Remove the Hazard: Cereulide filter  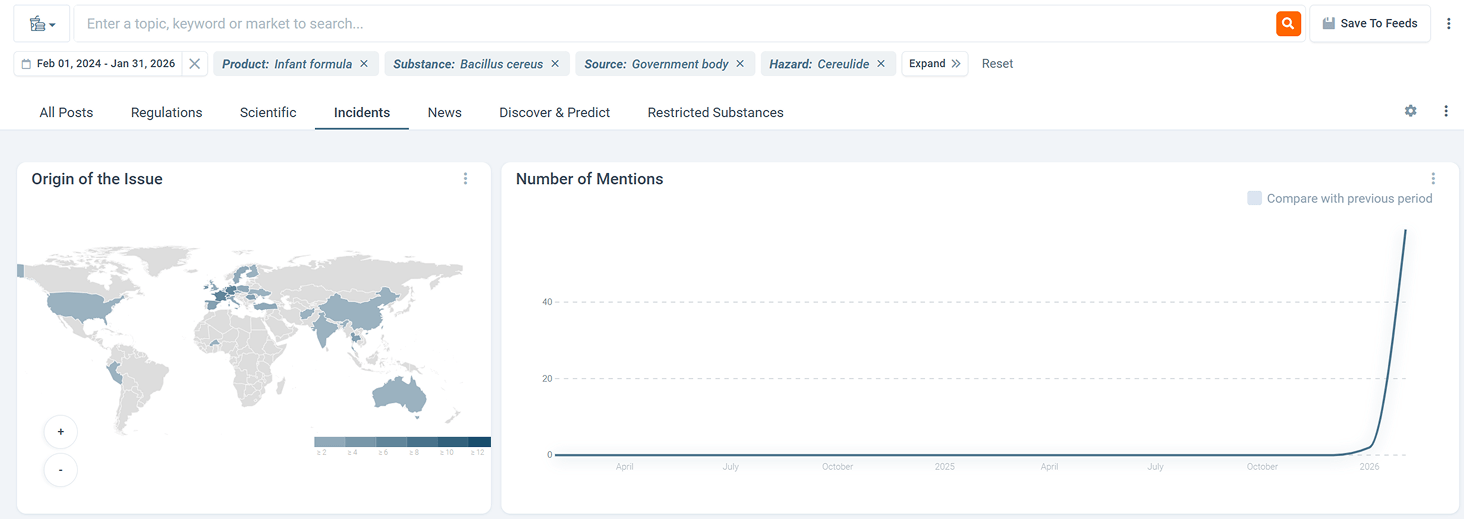881,64
